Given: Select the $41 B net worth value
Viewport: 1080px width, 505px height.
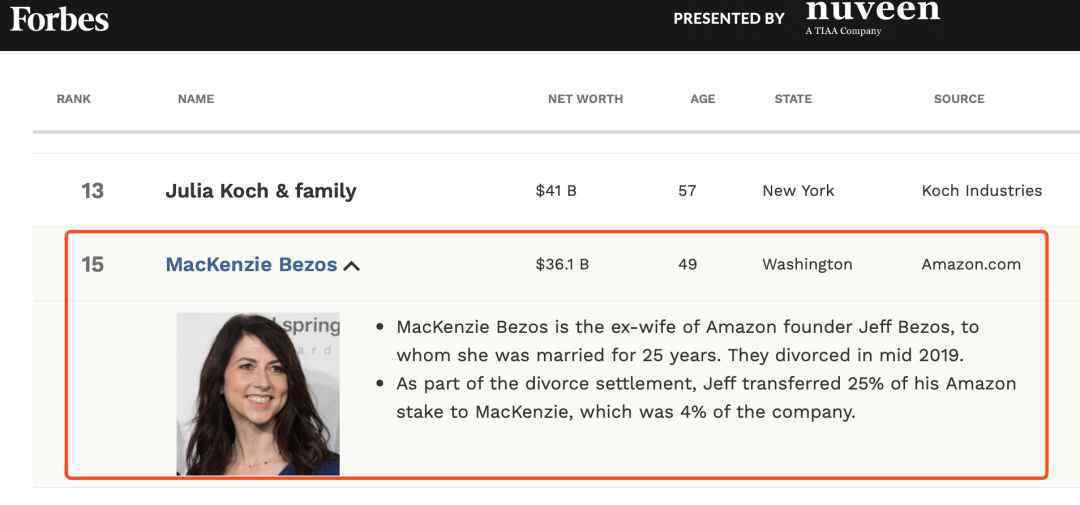Looking at the screenshot, I should click(556, 191).
